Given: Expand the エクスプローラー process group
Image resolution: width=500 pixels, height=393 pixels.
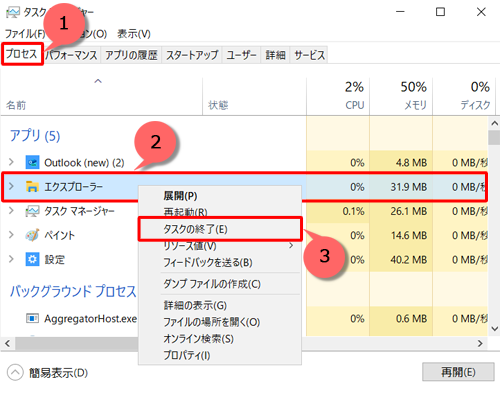Looking at the screenshot, I should point(11,186).
